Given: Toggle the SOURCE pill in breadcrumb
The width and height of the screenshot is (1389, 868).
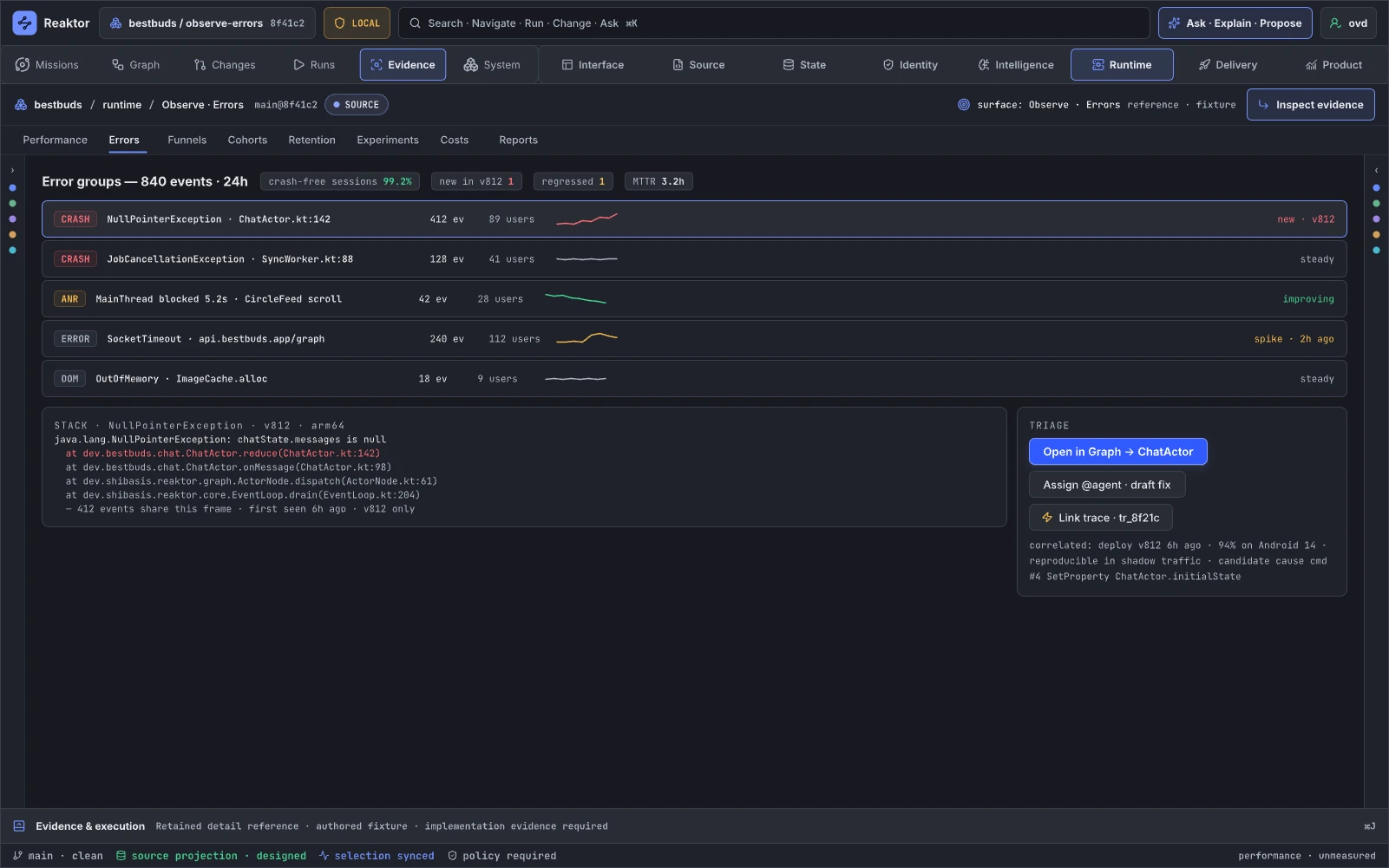Looking at the screenshot, I should coord(357,105).
